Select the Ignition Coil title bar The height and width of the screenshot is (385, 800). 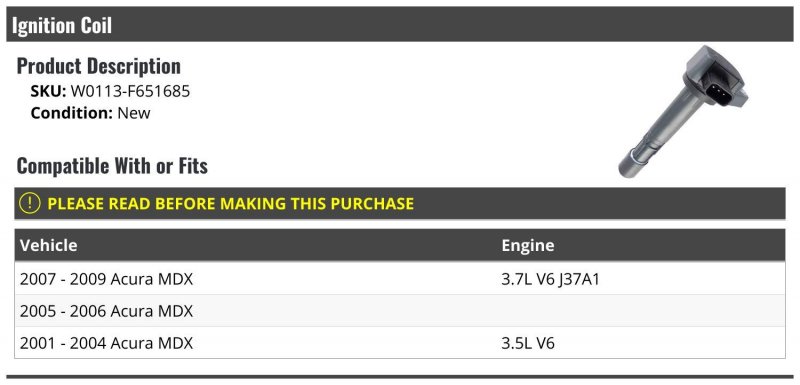399,24
